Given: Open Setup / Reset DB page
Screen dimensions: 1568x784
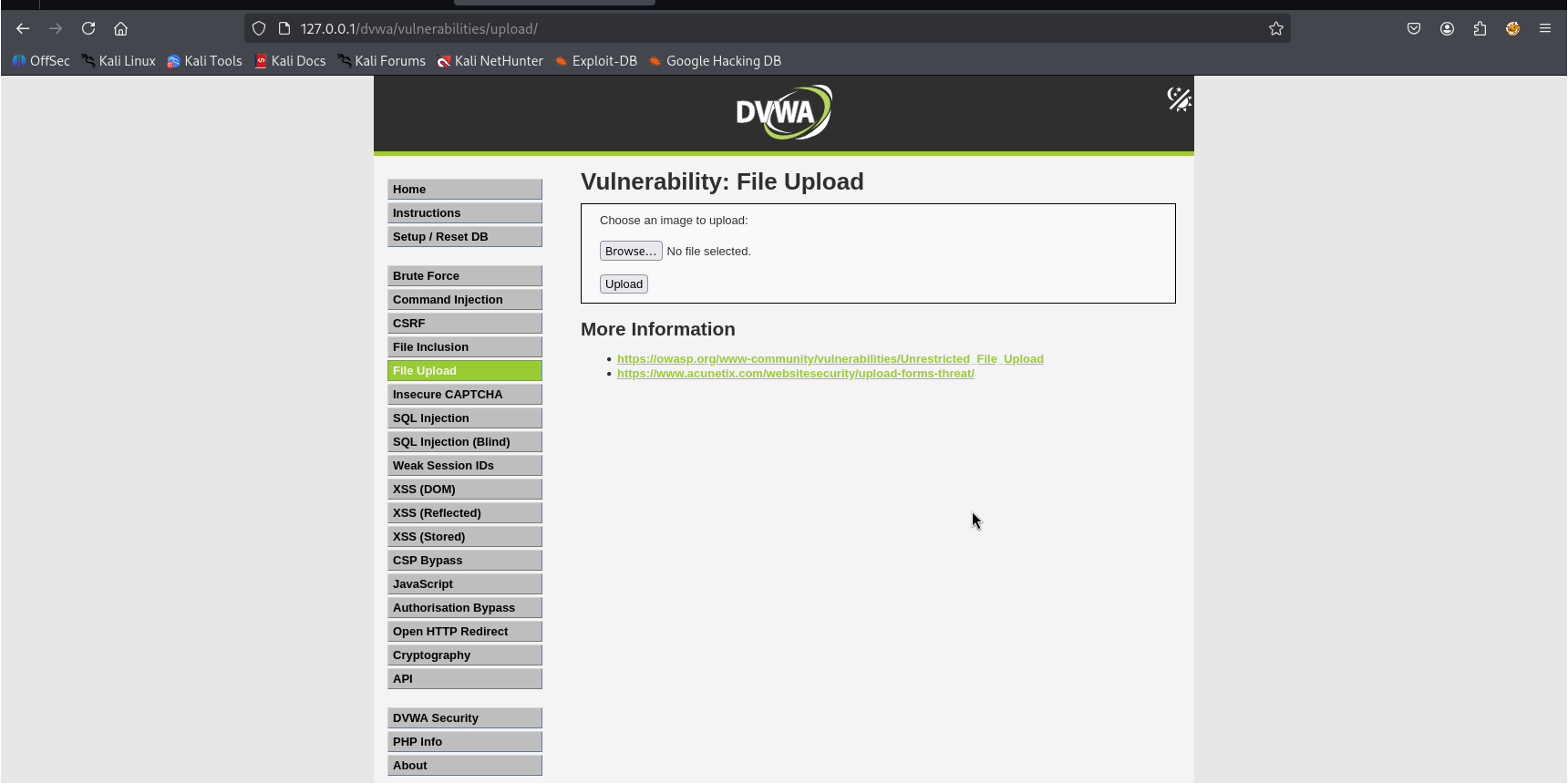Looking at the screenshot, I should (465, 236).
